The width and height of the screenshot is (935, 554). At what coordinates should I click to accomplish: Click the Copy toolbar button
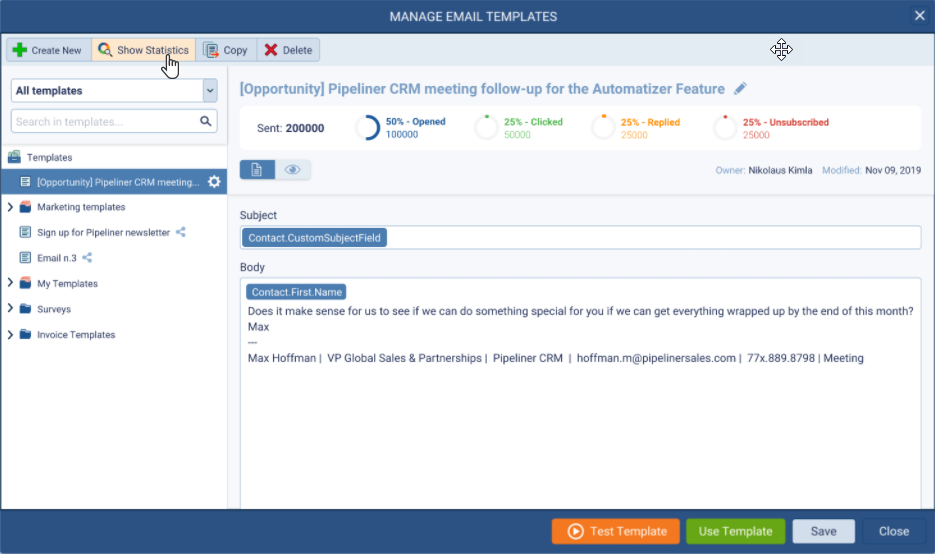225,50
